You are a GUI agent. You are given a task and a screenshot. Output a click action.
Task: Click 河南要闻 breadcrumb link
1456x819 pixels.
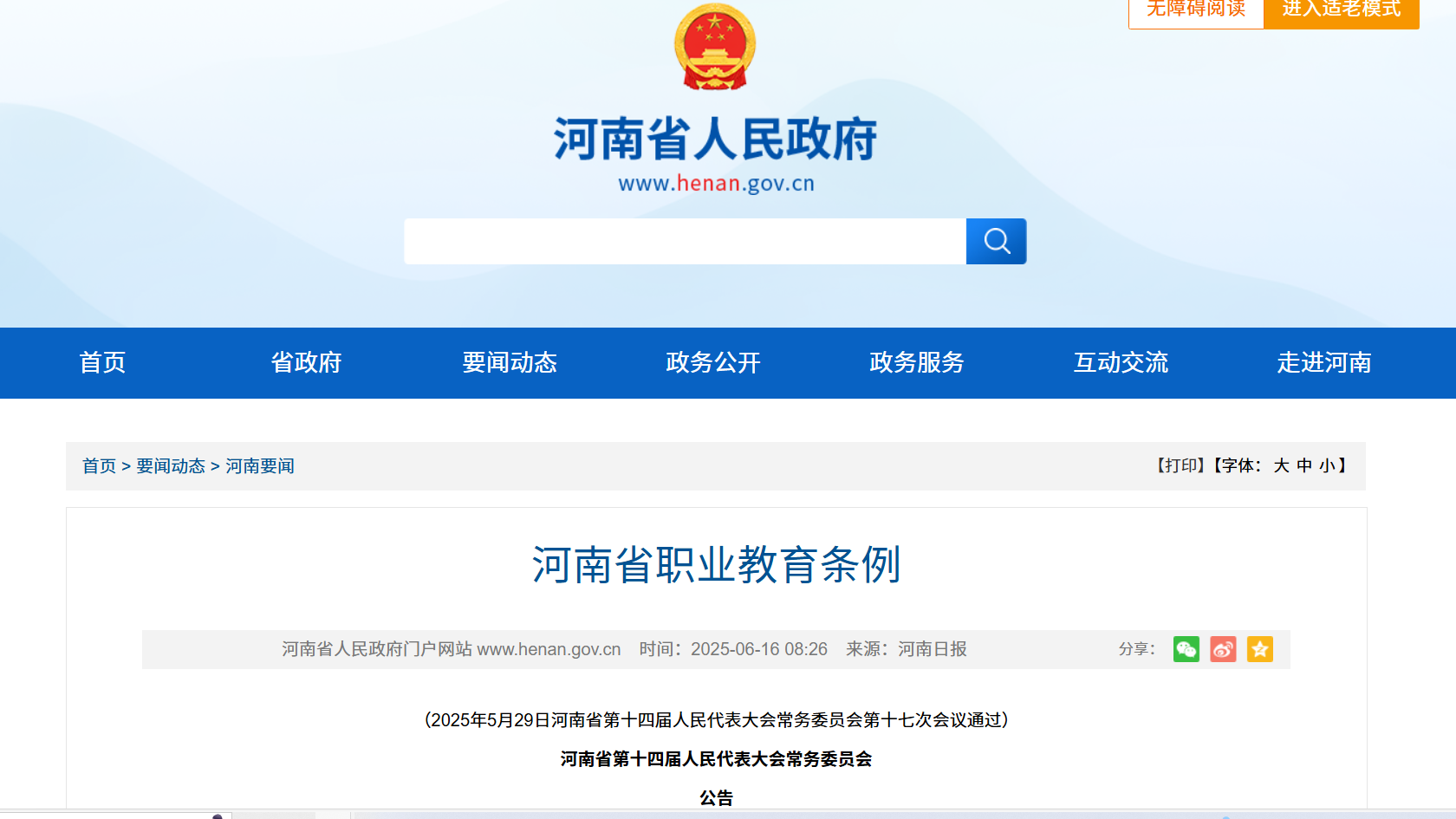click(x=260, y=466)
